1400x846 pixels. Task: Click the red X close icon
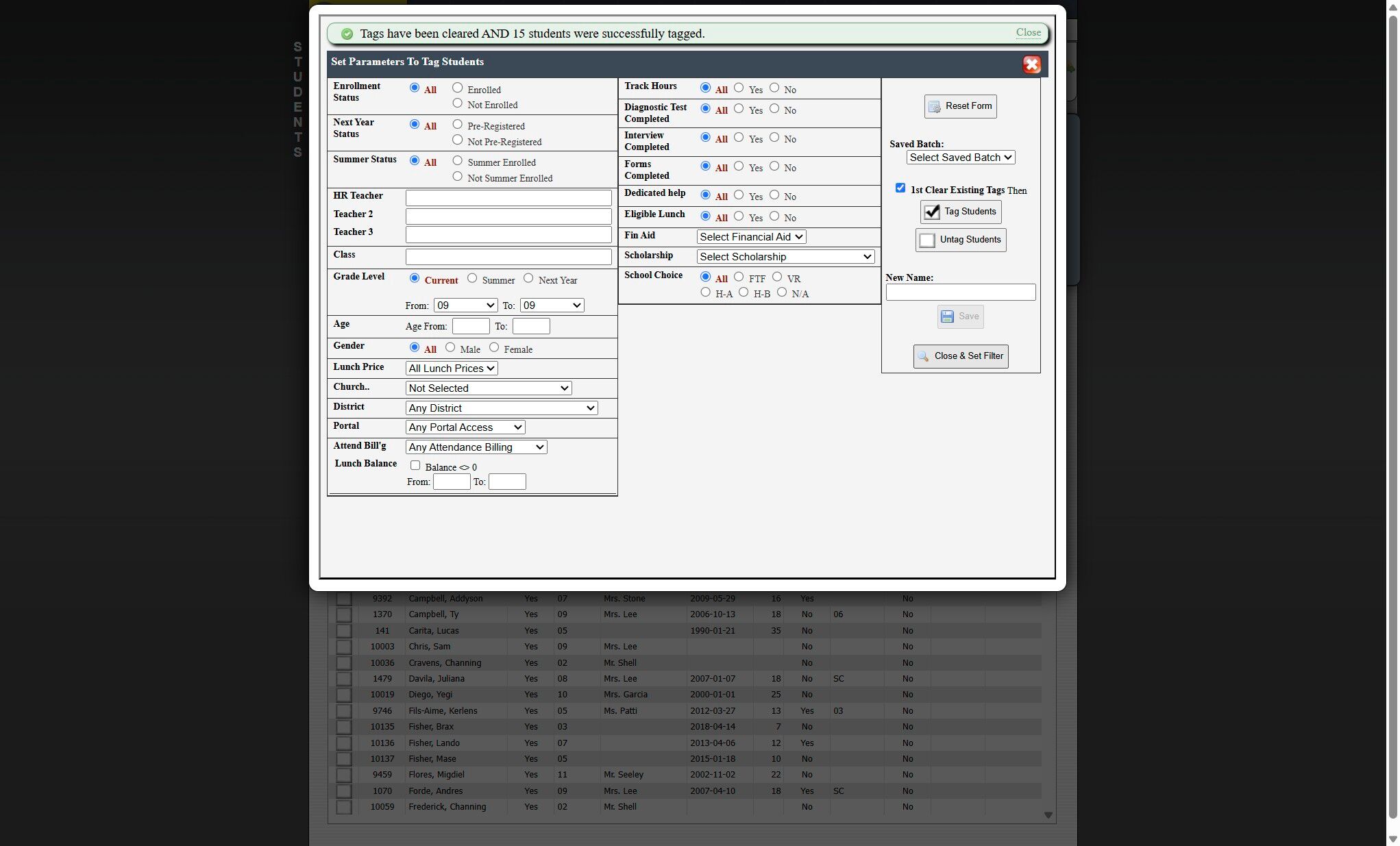[x=1031, y=64]
